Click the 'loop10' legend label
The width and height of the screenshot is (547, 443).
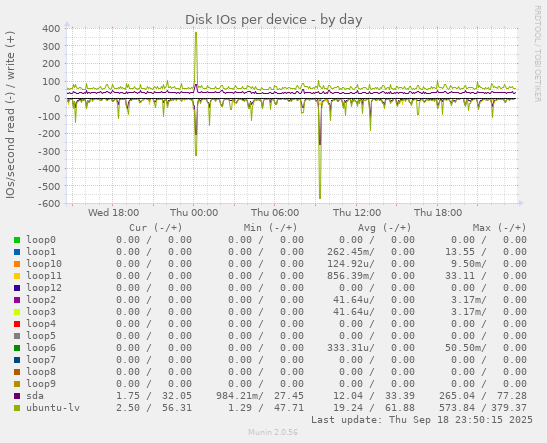point(44,264)
